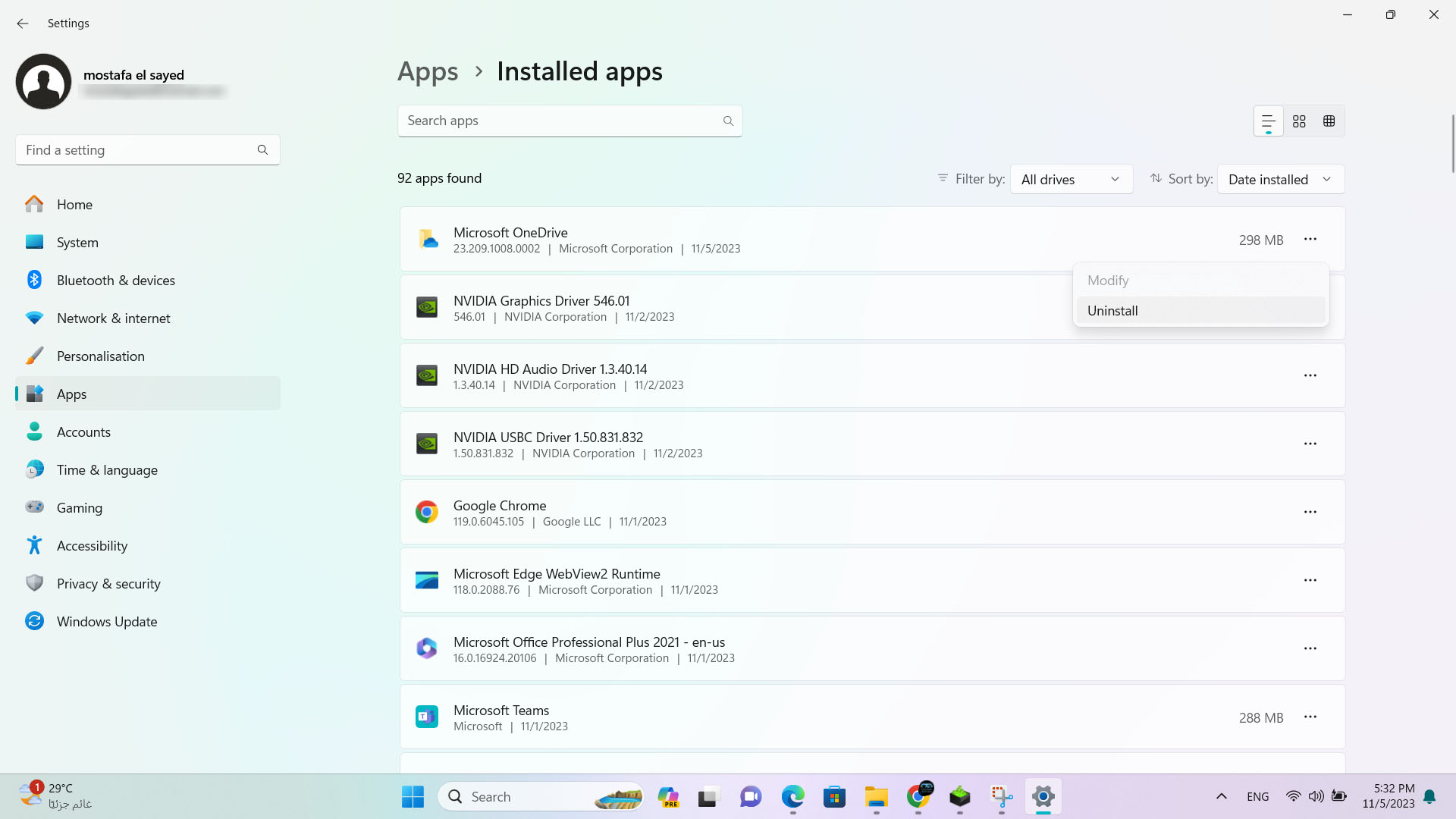Open the Sort by Date installed dropdown
1456x819 pixels.
click(1280, 180)
